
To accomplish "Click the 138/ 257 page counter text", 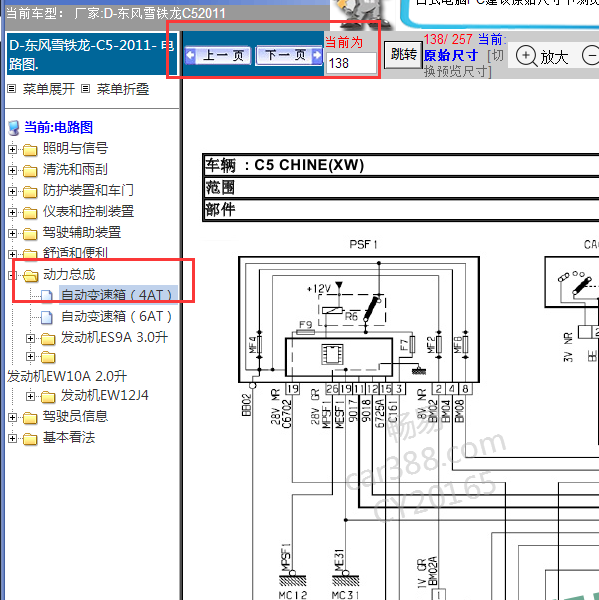I will coord(448,39).
